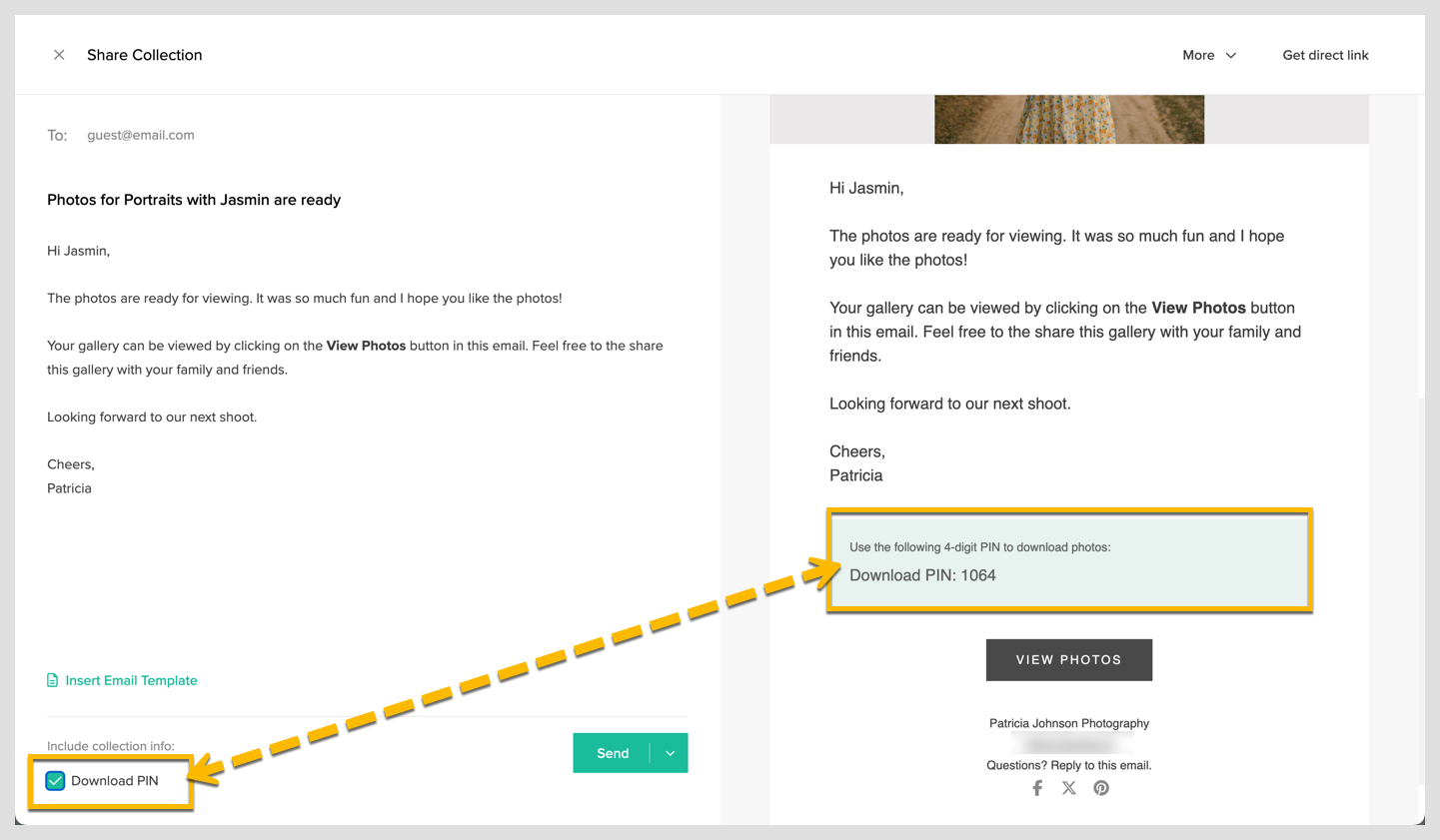The image size is (1440, 840).
Task: Open the More menu
Action: click(1198, 55)
